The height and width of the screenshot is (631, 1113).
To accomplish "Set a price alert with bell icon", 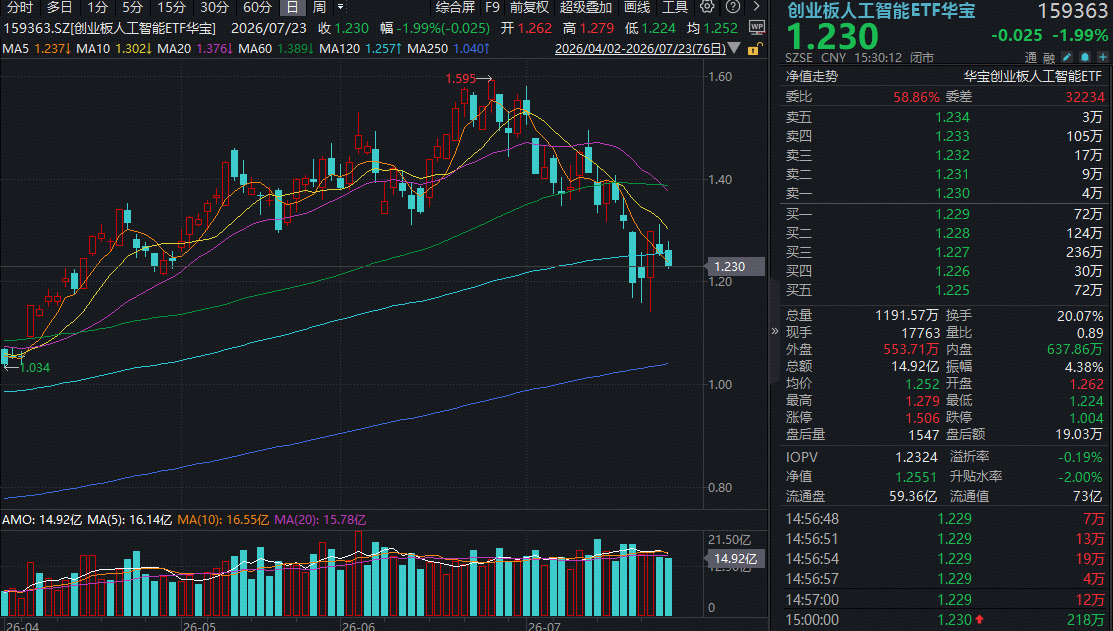I will (x=1085, y=57).
